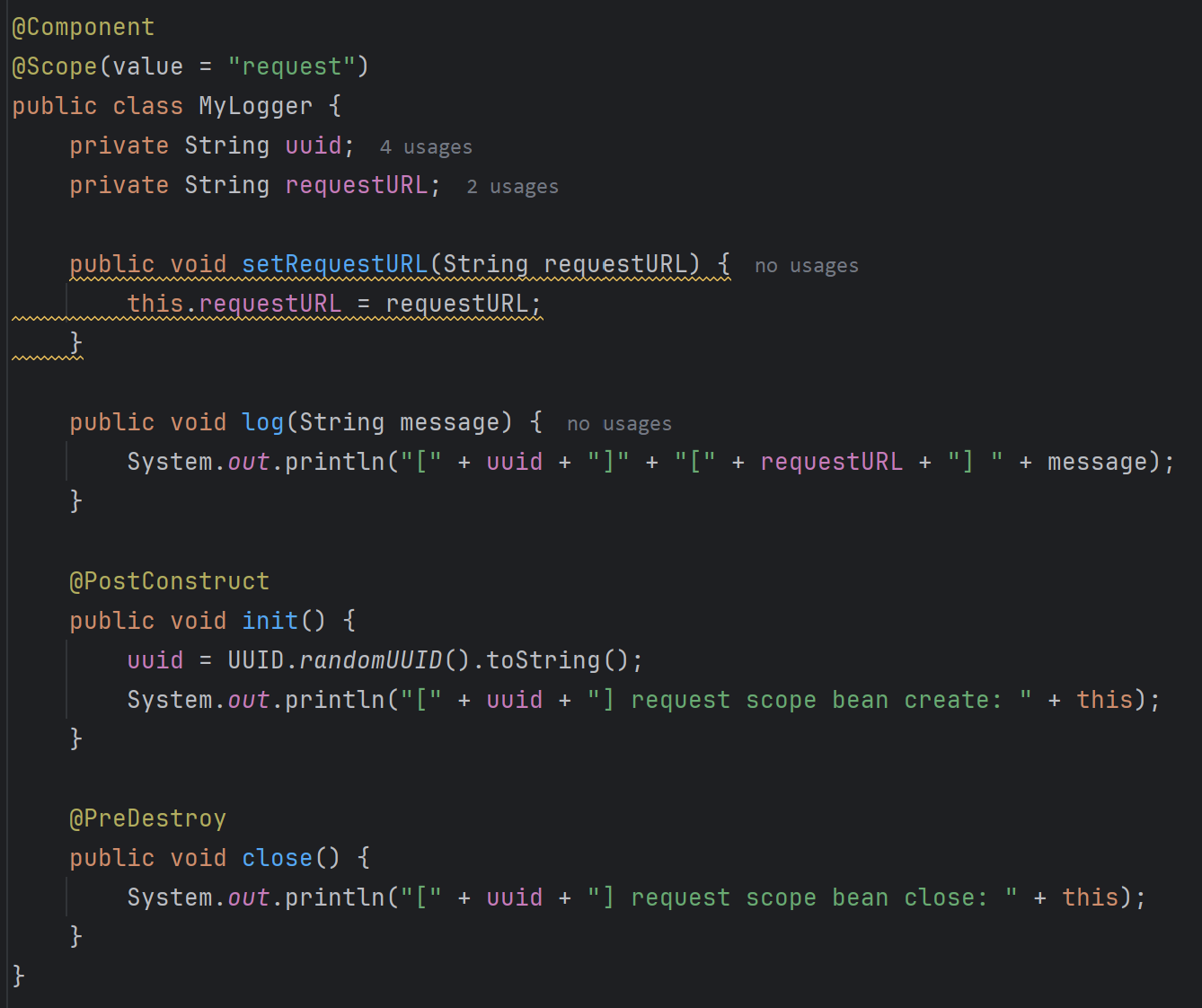The width and height of the screenshot is (1202, 1008).
Task: Click the "request" string in @Scope
Action: [x=291, y=66]
